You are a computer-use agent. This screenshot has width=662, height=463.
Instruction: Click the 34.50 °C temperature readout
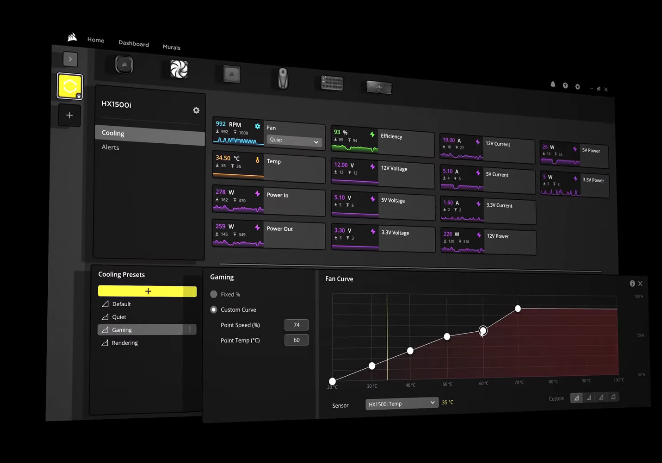tap(228, 158)
